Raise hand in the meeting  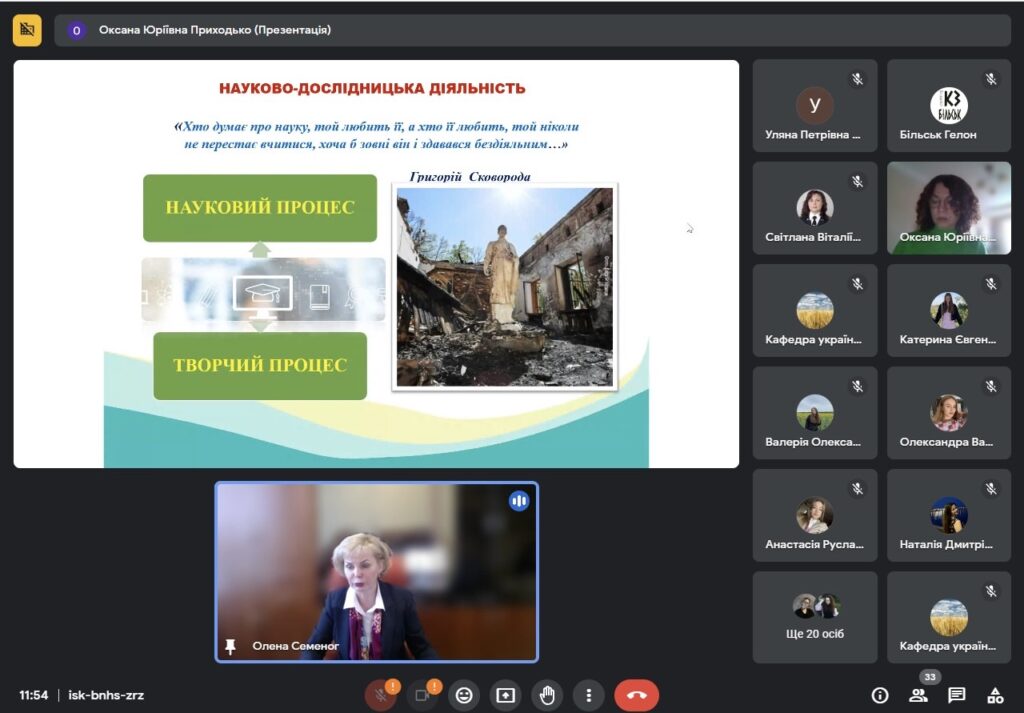[x=547, y=695]
